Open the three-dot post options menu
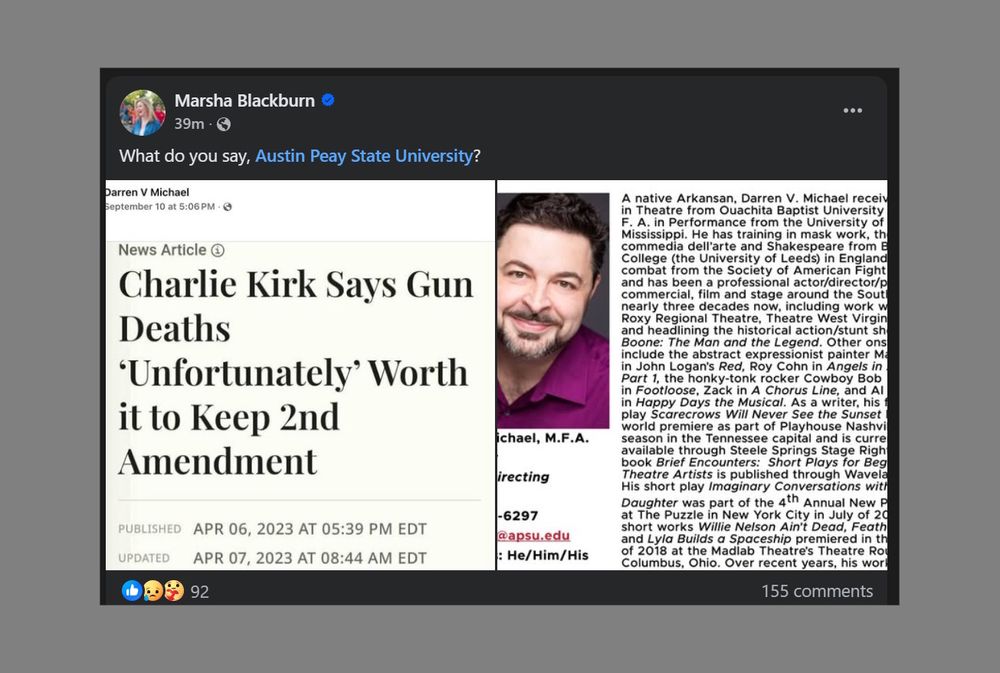This screenshot has height=673, width=1000. [x=852, y=110]
